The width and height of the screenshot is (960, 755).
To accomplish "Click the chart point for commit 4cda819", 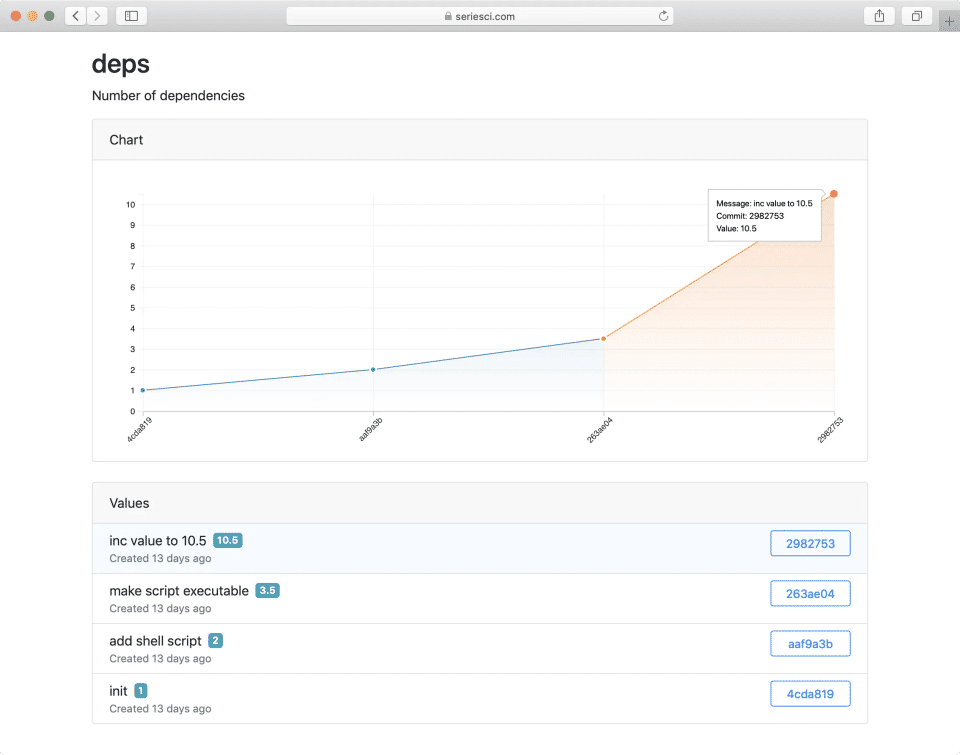I will (143, 390).
